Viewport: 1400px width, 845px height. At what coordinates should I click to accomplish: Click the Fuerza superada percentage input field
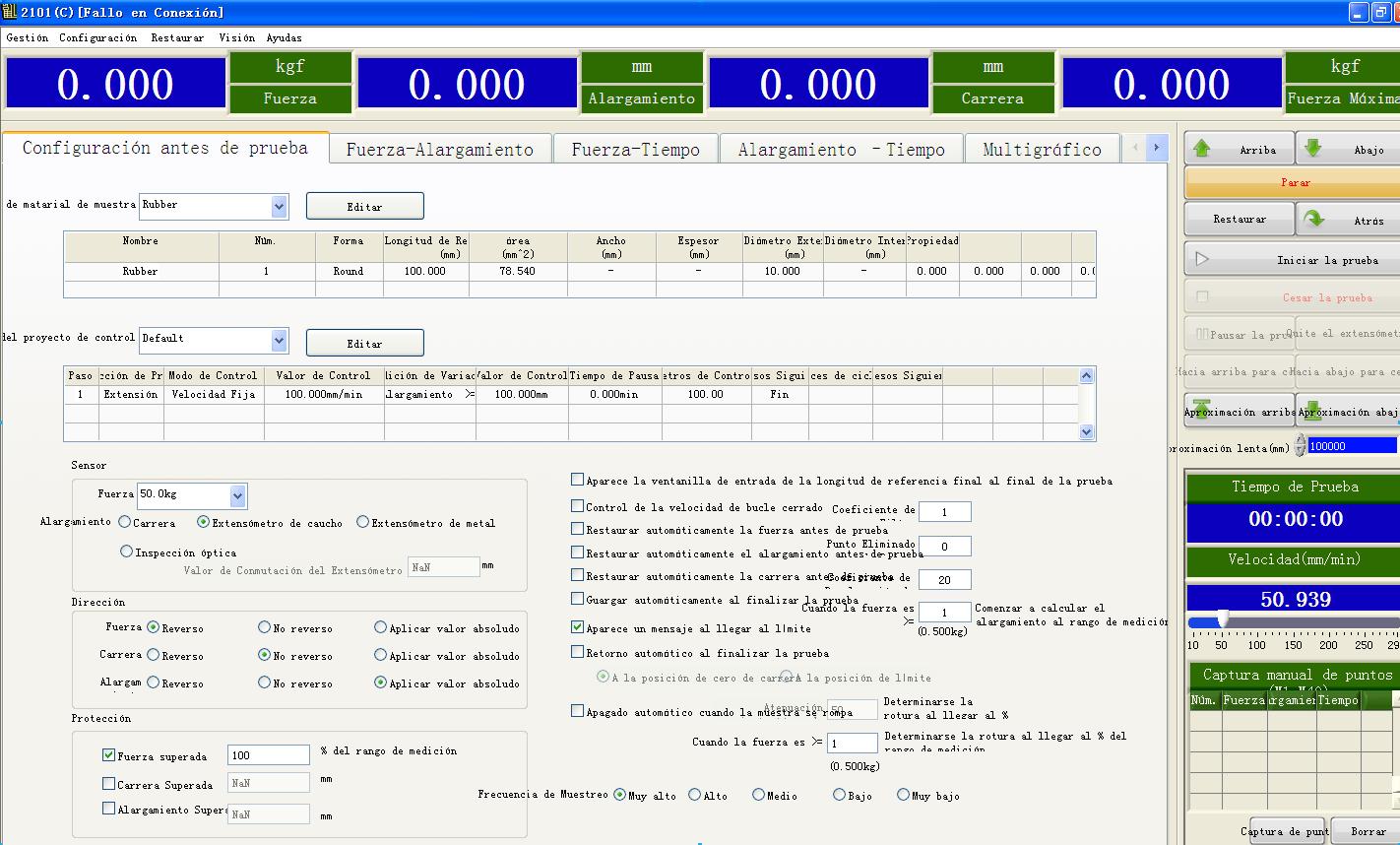click(x=268, y=755)
